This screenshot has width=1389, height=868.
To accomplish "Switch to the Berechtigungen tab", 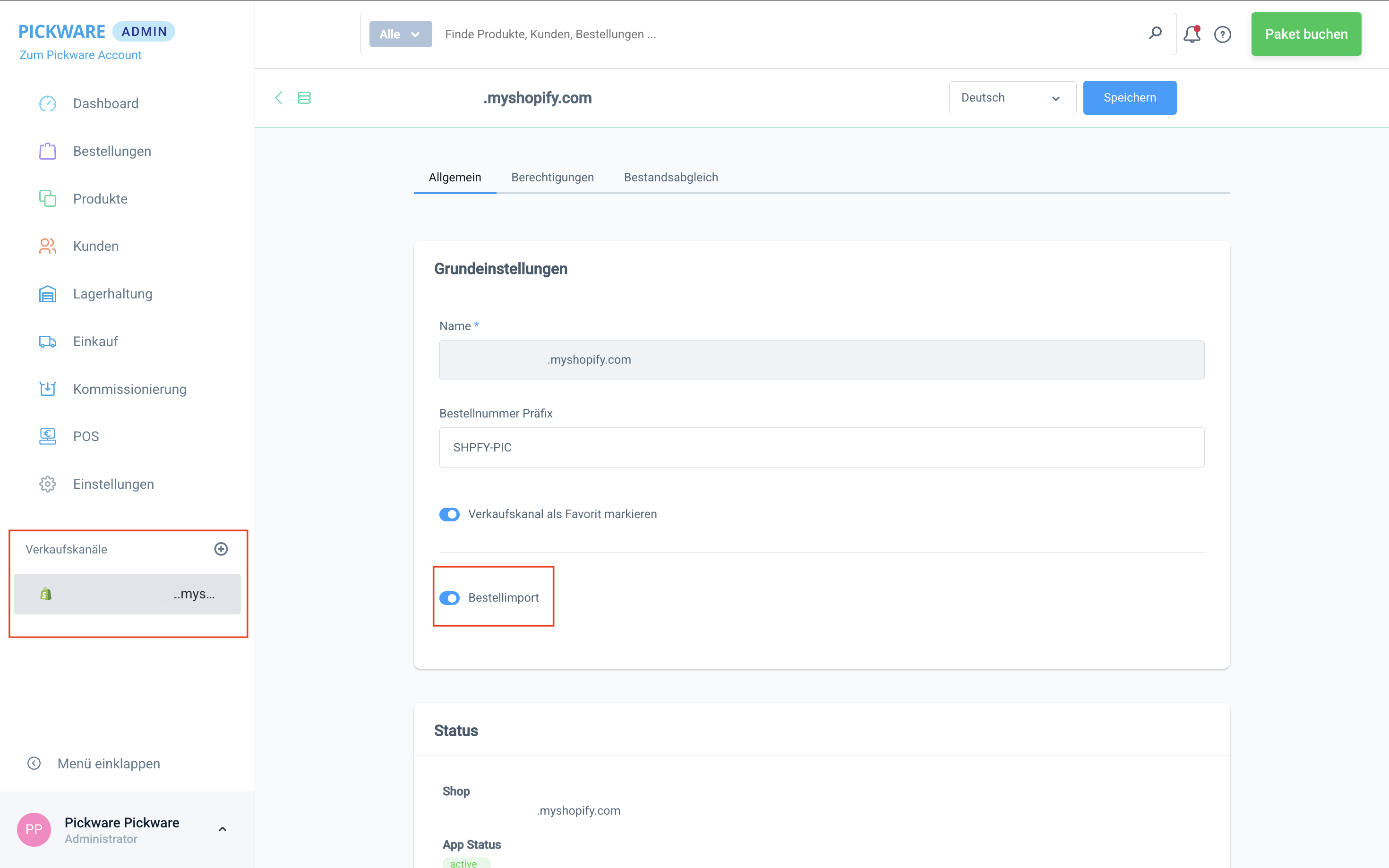I will click(x=552, y=178).
